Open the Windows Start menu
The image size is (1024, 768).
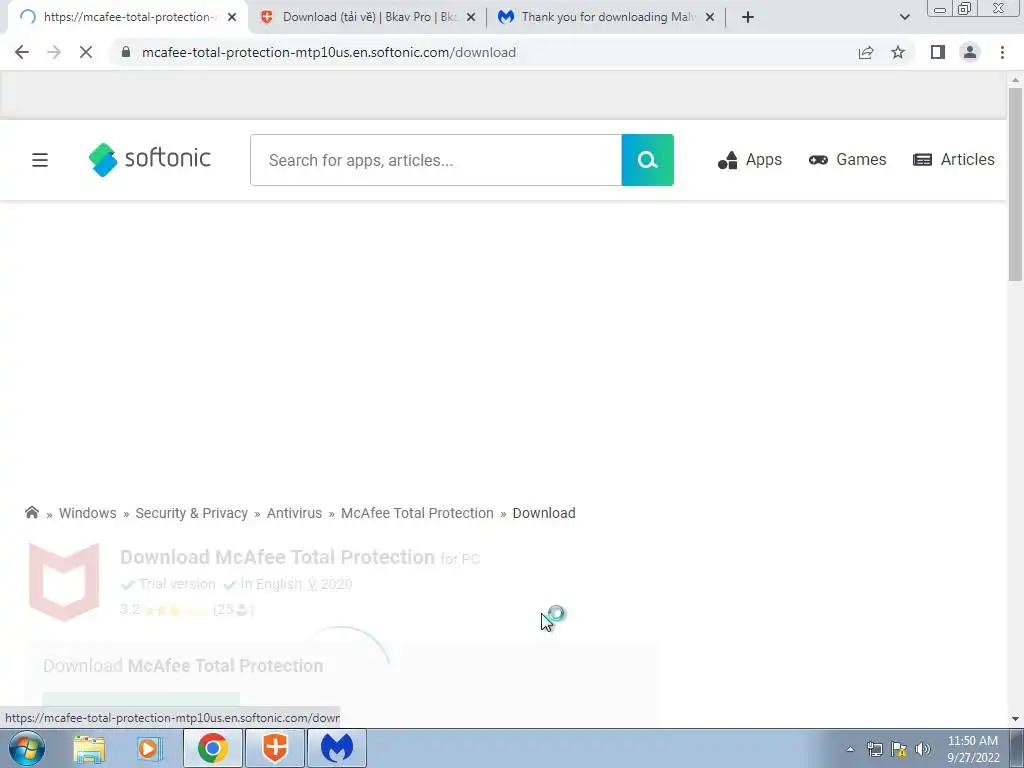[x=27, y=748]
